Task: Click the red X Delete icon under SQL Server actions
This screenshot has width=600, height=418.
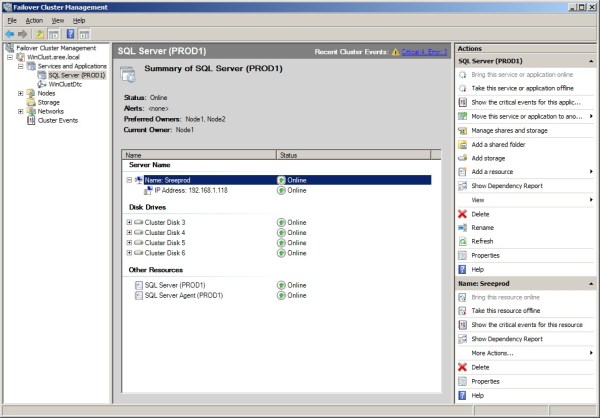Action: 462,214
